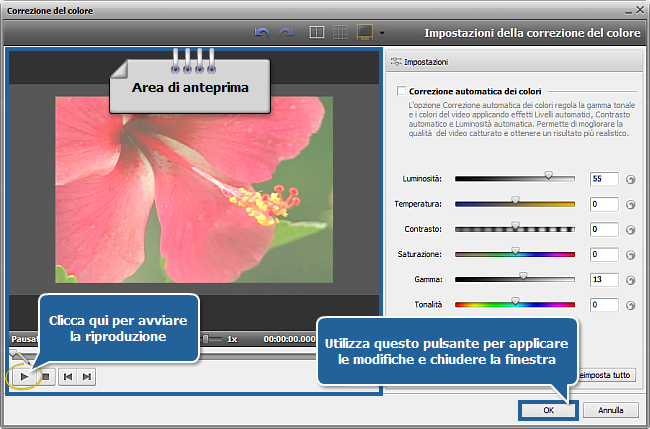Reset Luminosità with its round reset icon
The width and height of the screenshot is (650, 429).
coord(630,179)
